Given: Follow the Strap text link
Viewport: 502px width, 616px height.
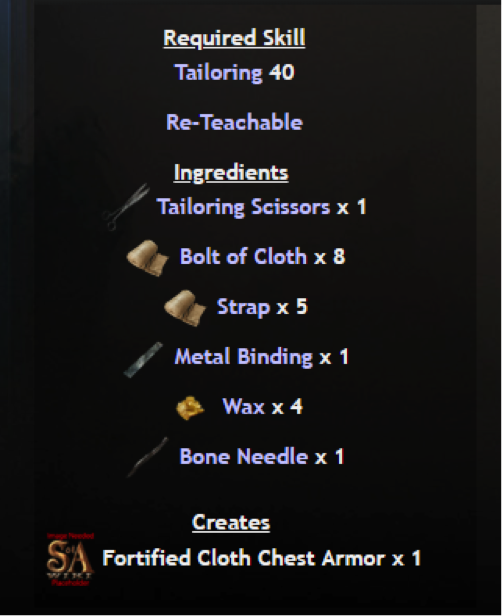Looking at the screenshot, I should (x=243, y=307).
